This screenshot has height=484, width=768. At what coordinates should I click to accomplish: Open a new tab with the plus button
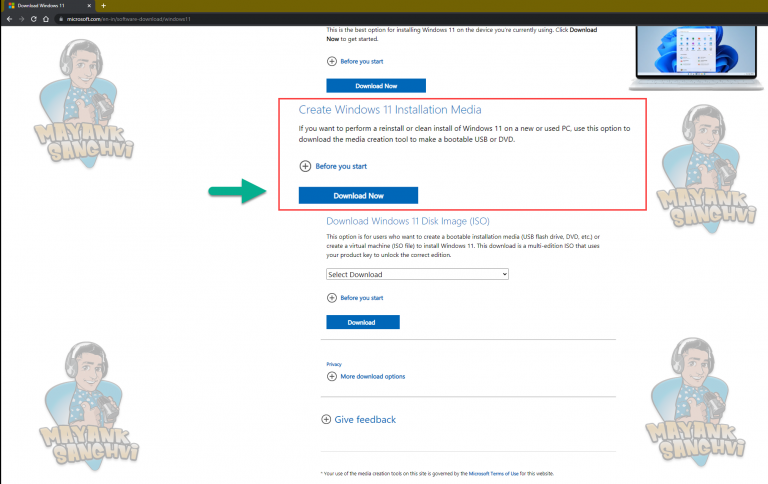tap(103, 6)
